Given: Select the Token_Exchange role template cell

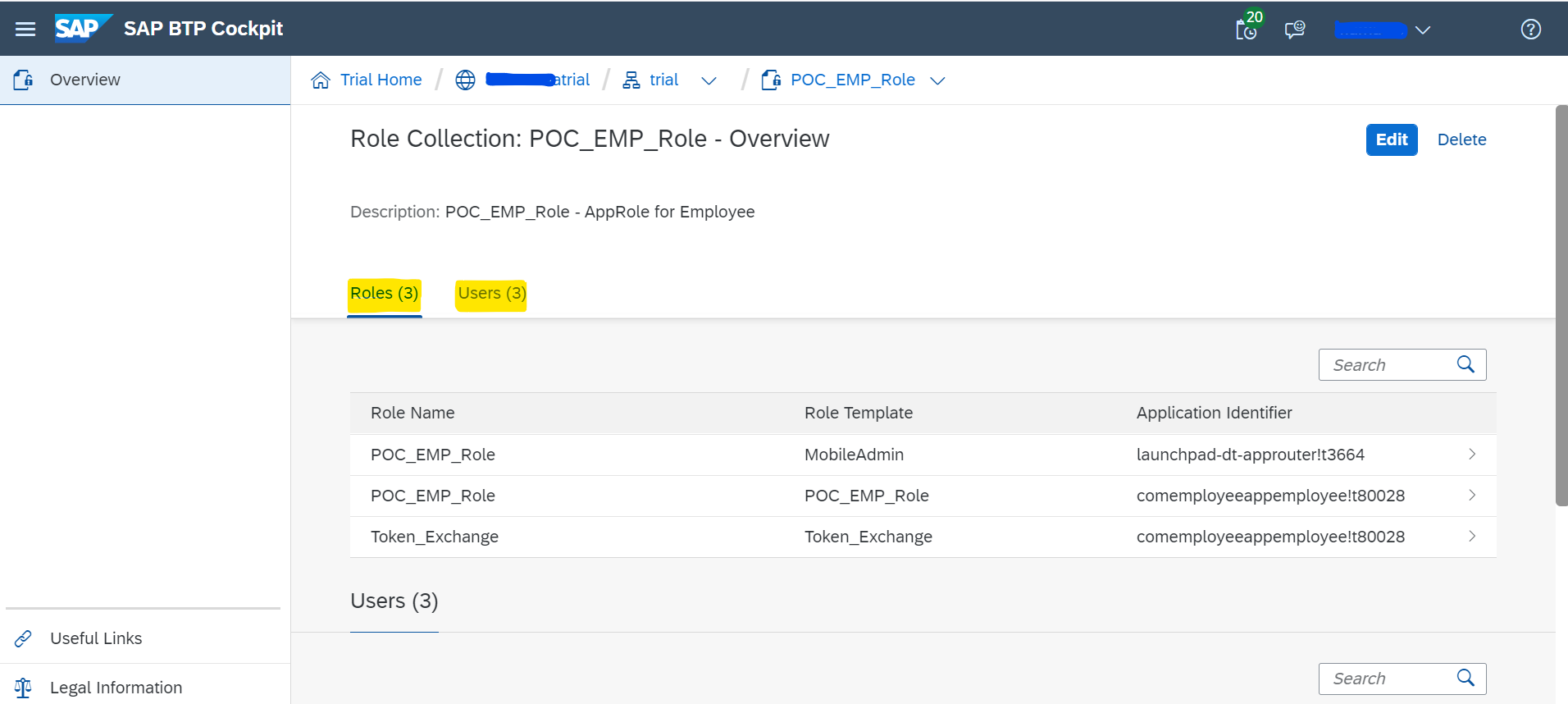Looking at the screenshot, I should pyautogui.click(x=868, y=537).
